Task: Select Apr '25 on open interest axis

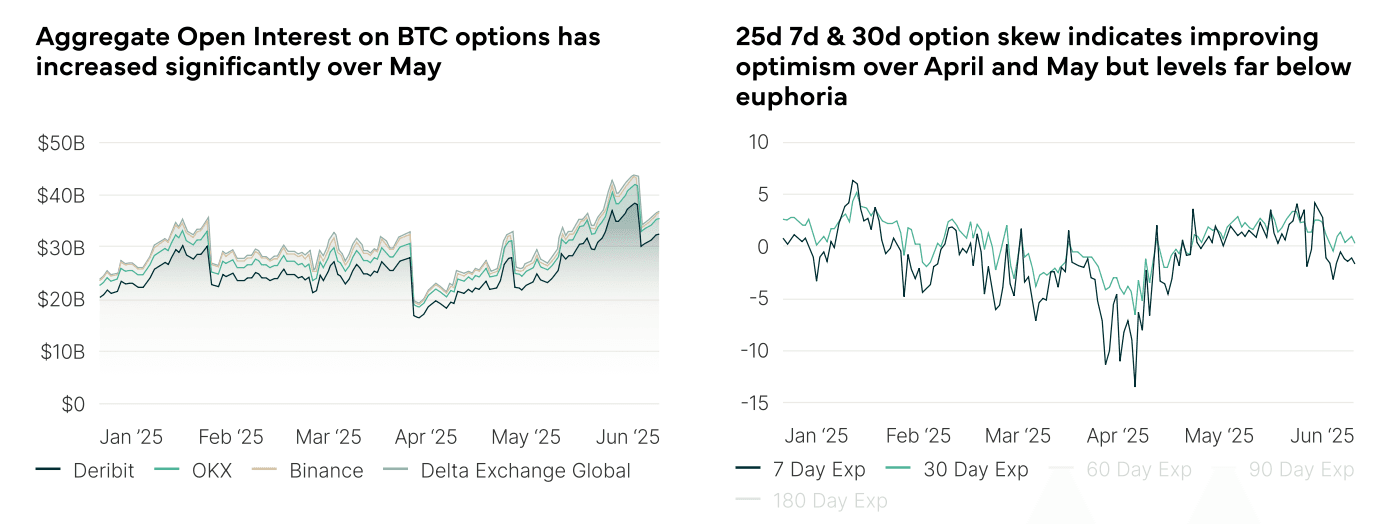Action: tap(425, 437)
